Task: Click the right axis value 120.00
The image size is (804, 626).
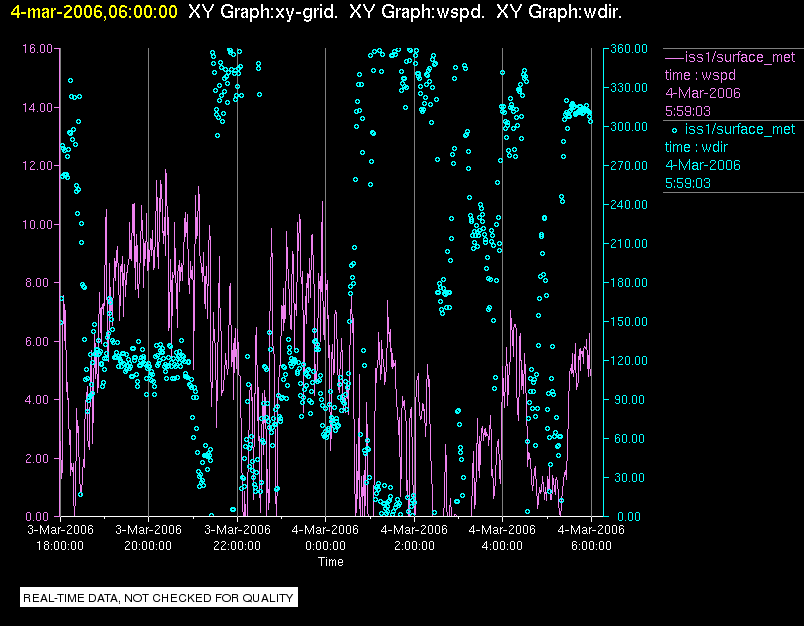Action: point(629,360)
